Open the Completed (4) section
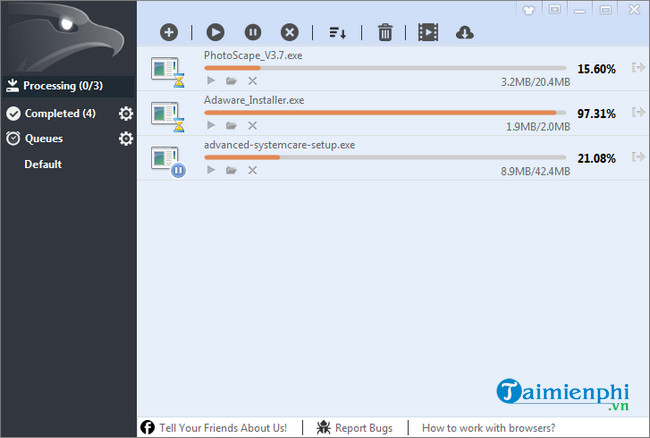Image resolution: width=650 pixels, height=438 pixels. coord(60,113)
